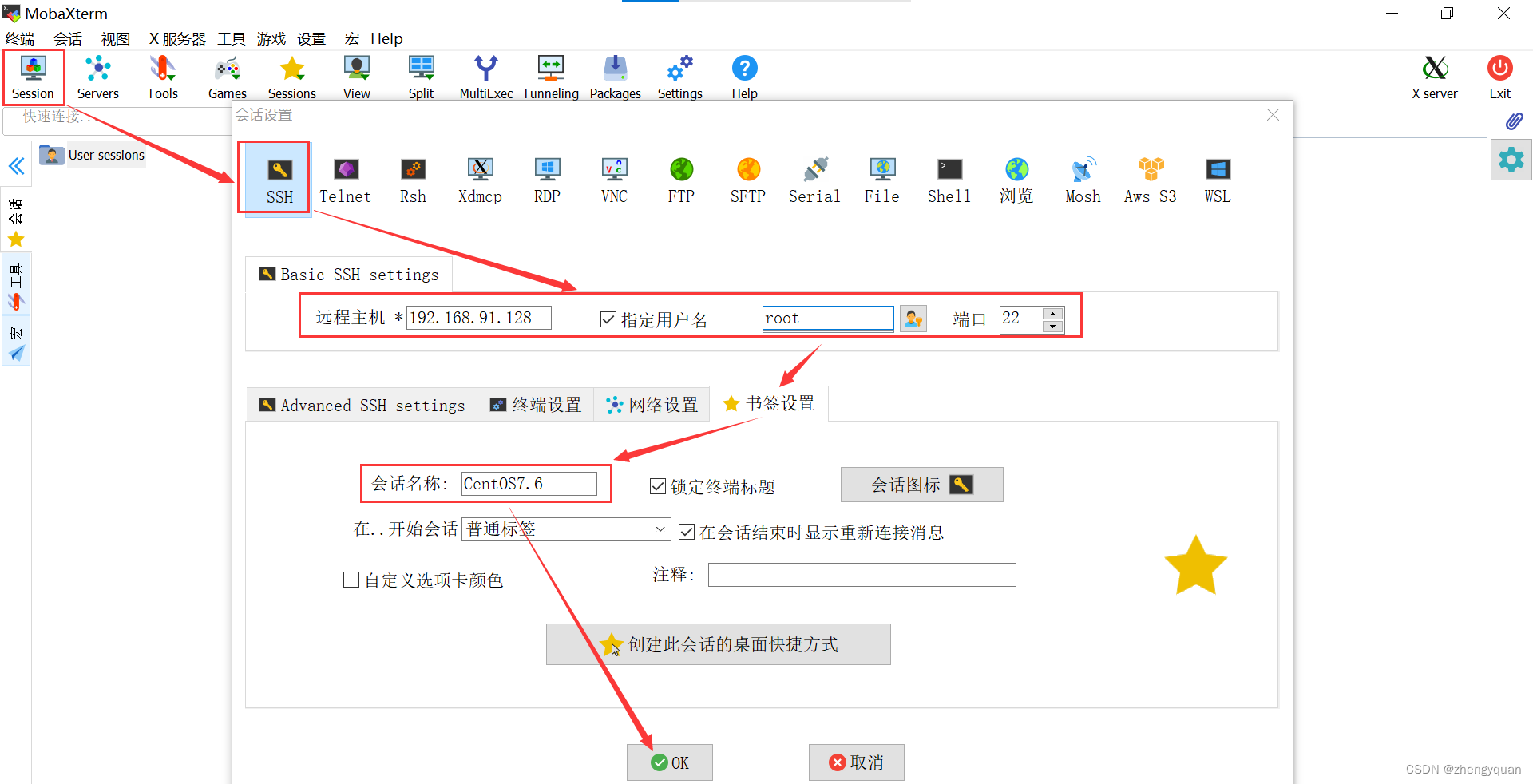Select the RDP session type
Image resolution: width=1533 pixels, height=784 pixels.
click(x=547, y=180)
